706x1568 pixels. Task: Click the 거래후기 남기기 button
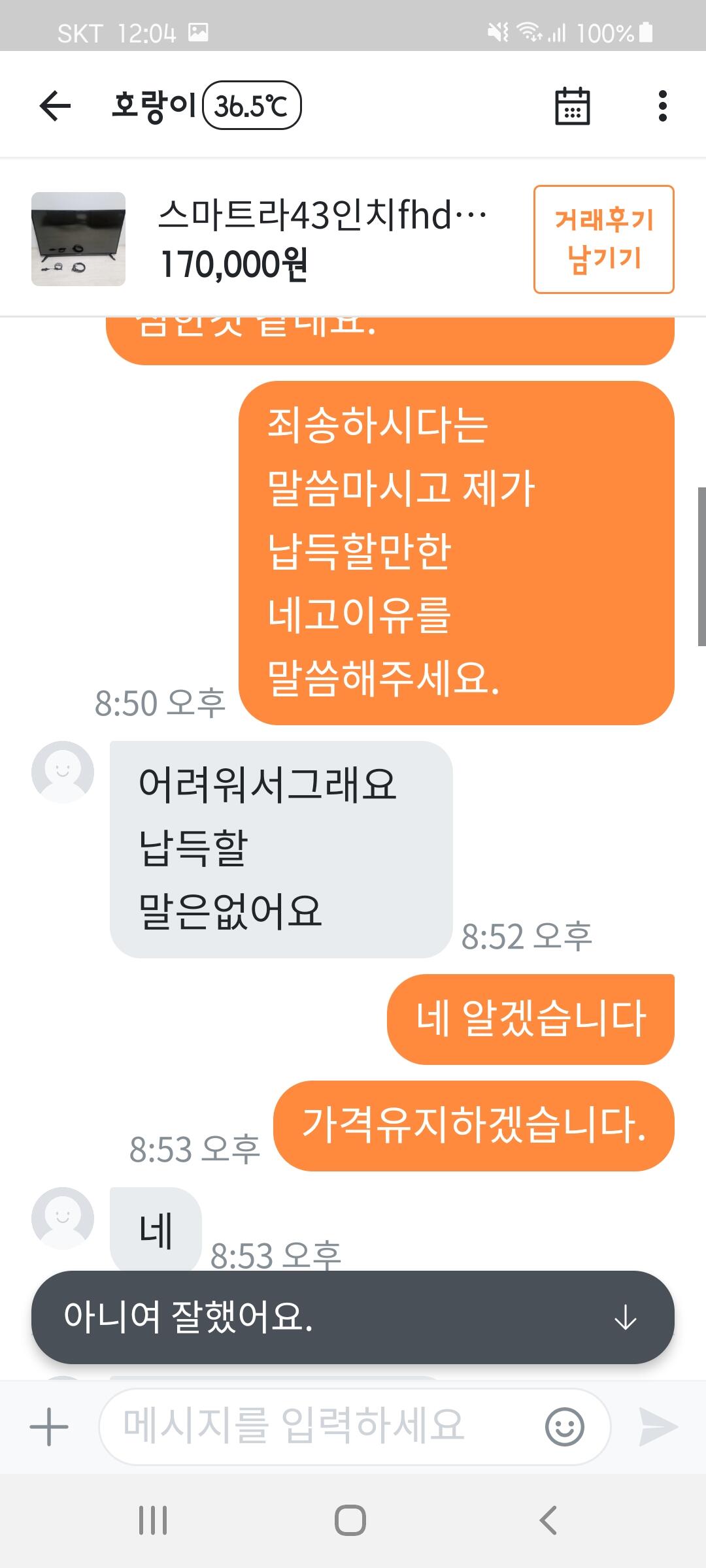tap(604, 239)
